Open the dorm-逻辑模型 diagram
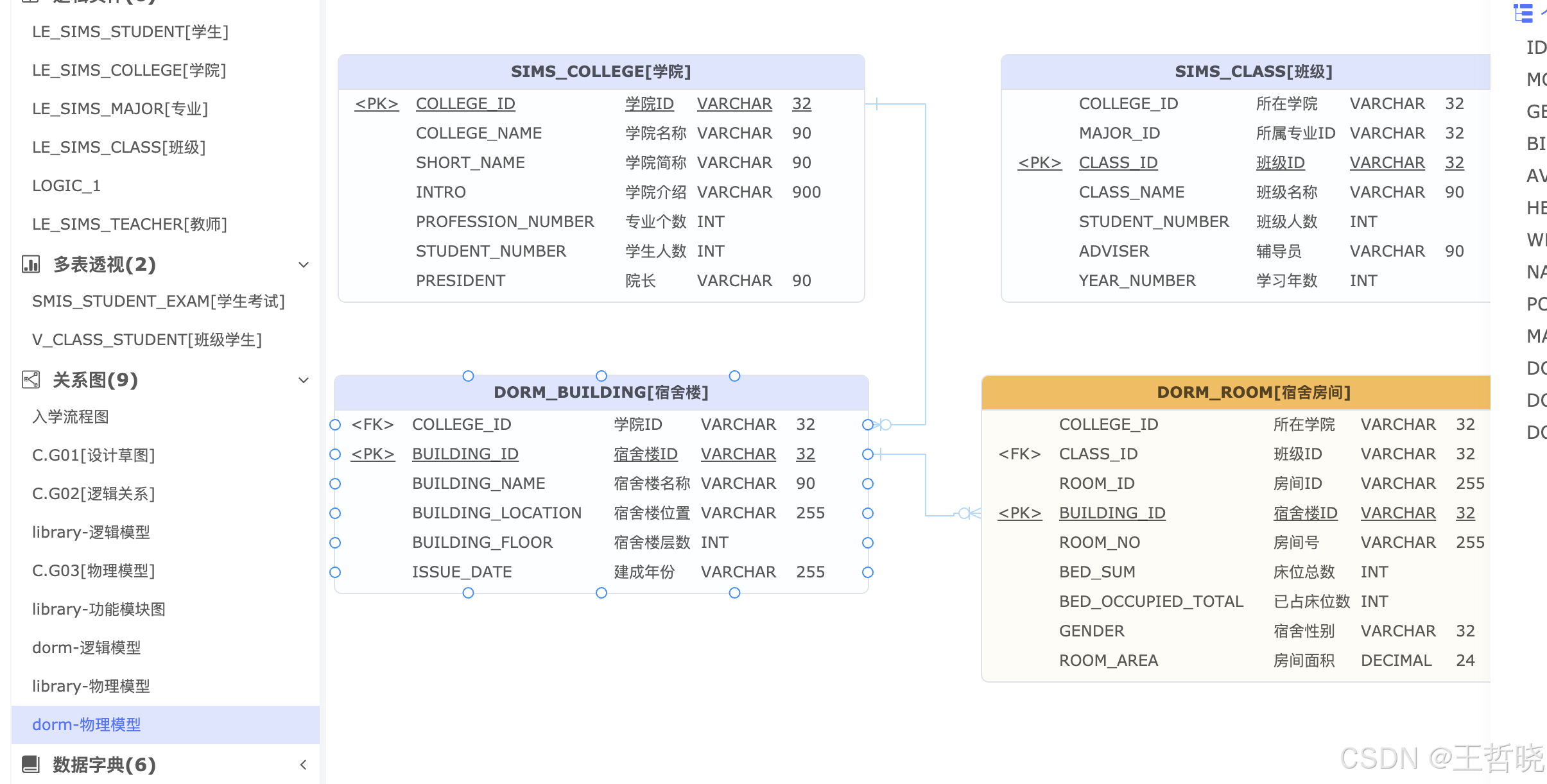 [87, 647]
